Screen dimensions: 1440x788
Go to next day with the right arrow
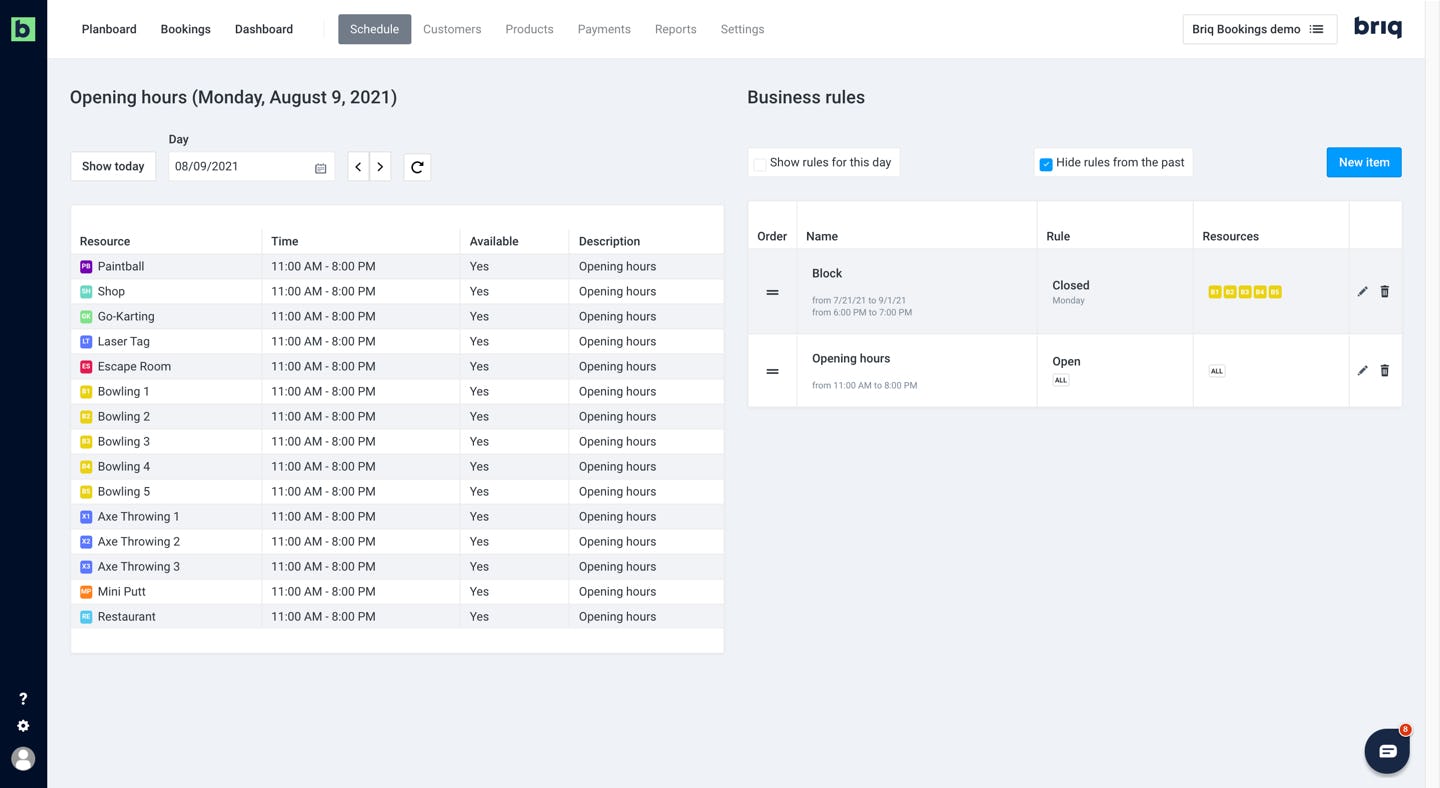point(380,166)
